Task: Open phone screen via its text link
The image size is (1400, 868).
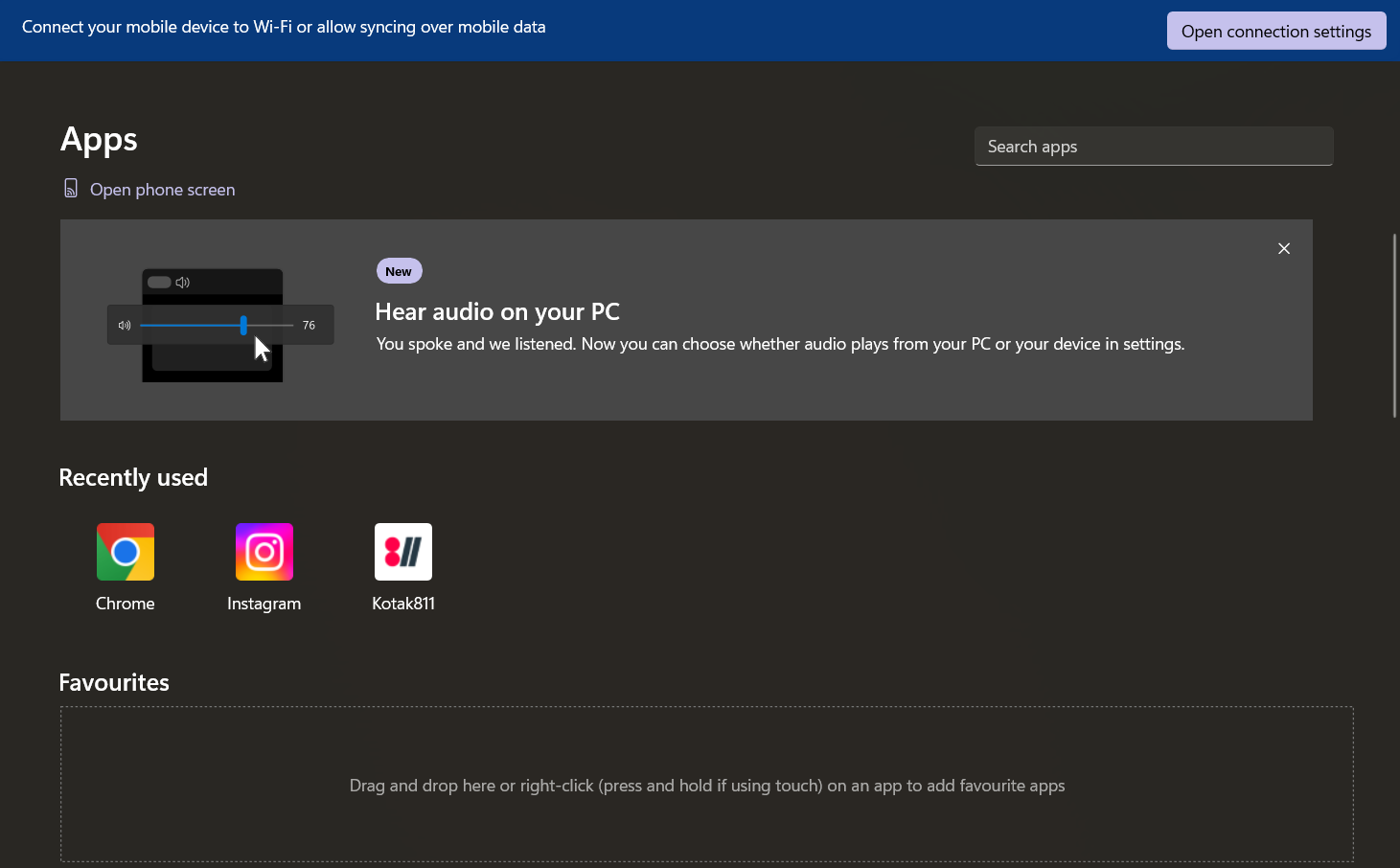Action: coord(162,190)
